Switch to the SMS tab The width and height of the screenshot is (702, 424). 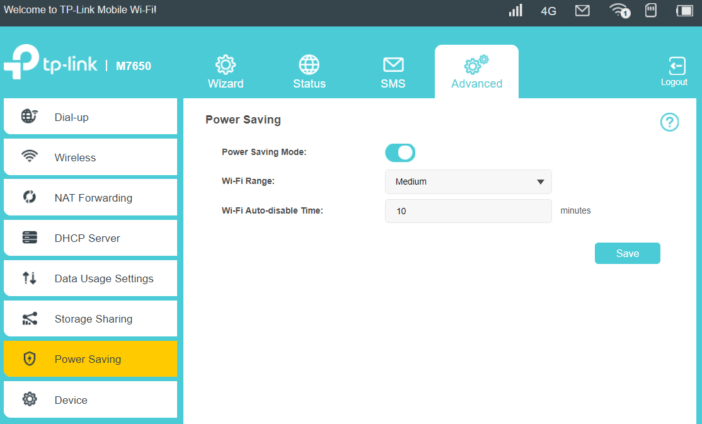click(x=393, y=72)
